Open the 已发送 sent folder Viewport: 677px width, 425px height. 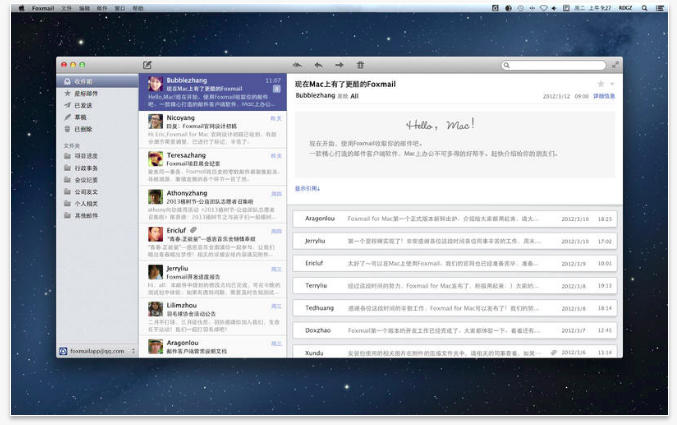point(97,105)
